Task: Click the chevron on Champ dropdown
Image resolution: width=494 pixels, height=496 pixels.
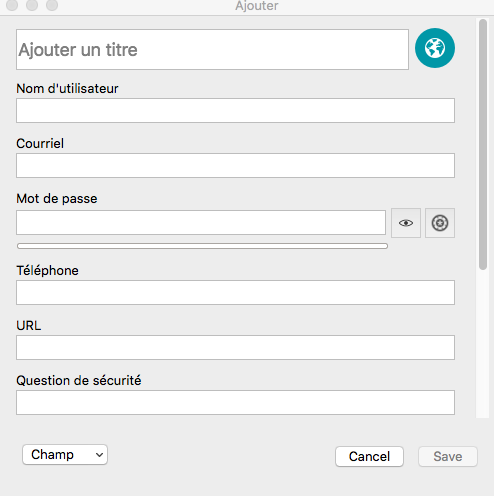Action: pyautogui.click(x=99, y=455)
